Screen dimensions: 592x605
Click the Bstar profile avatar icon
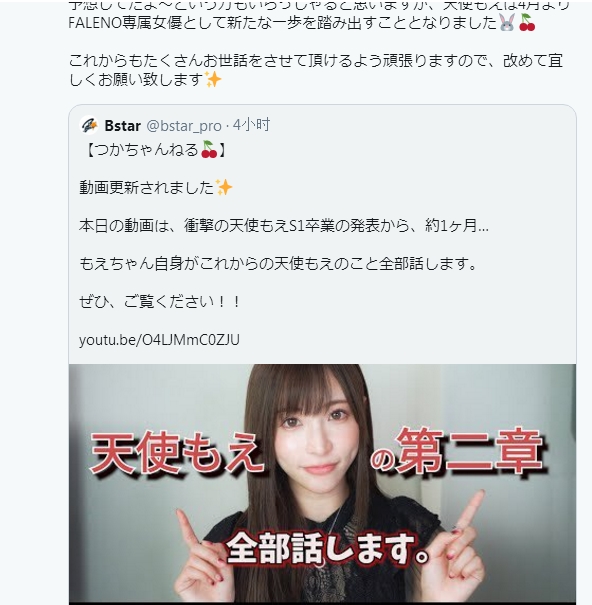tap(89, 125)
